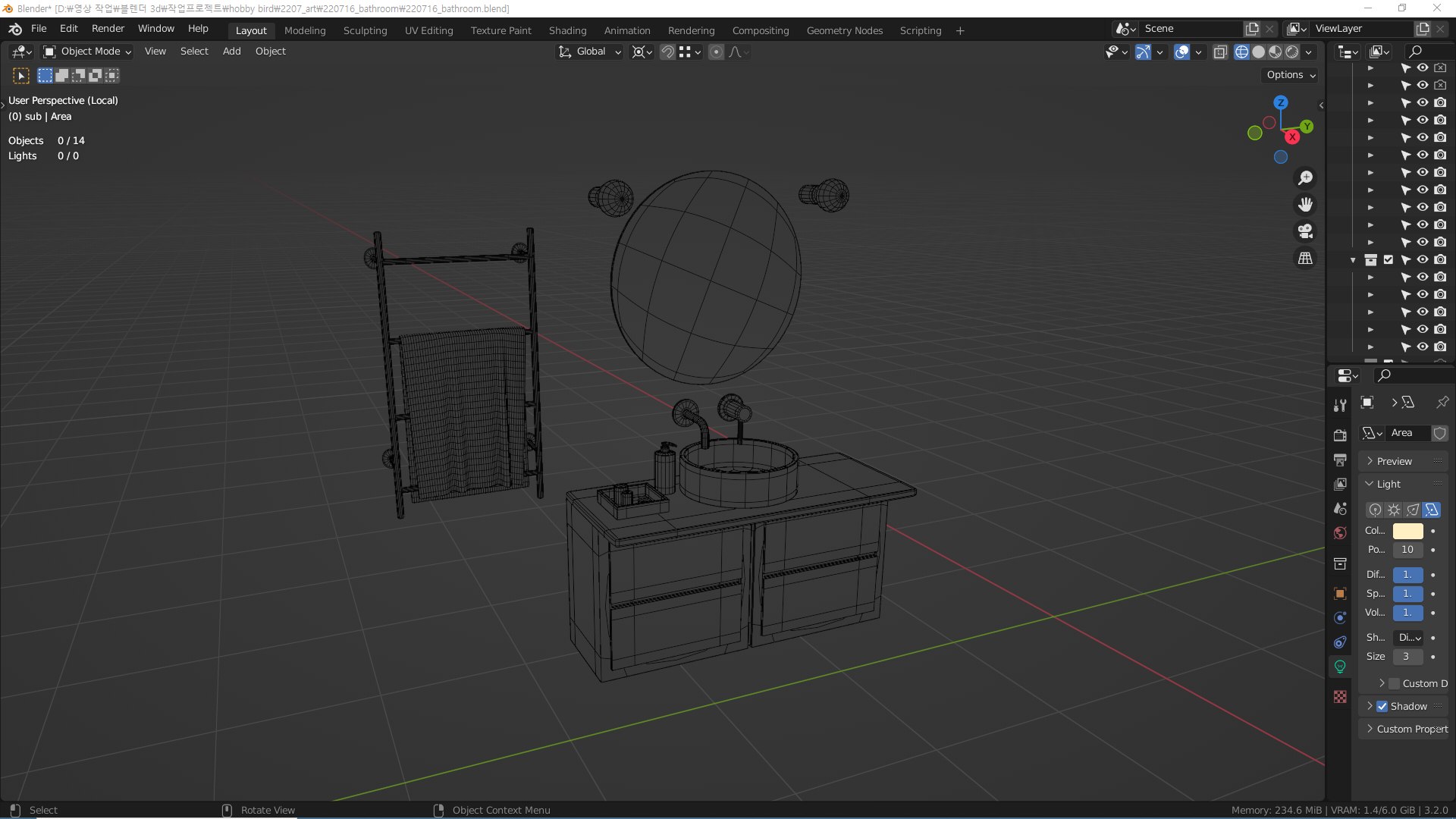The width and height of the screenshot is (1456, 819).
Task: Toggle the camera view gizmo
Action: (x=1305, y=231)
